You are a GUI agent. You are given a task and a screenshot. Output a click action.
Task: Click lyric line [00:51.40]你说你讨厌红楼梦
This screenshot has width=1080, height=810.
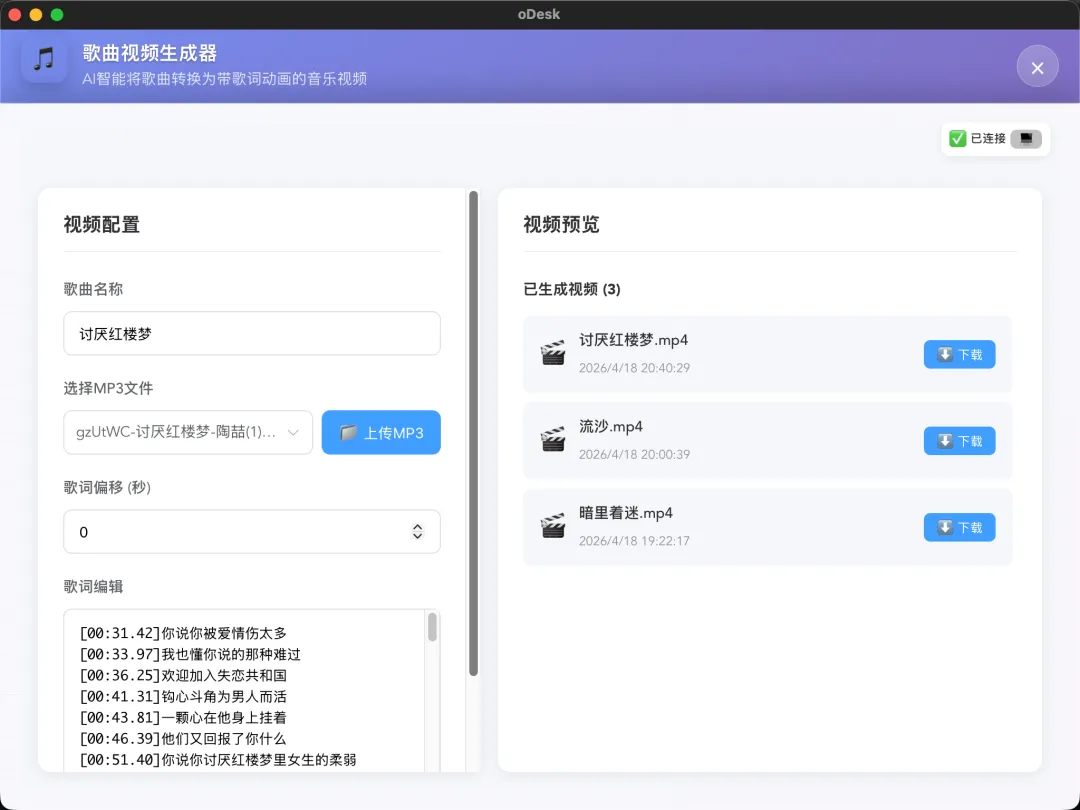[218, 760]
